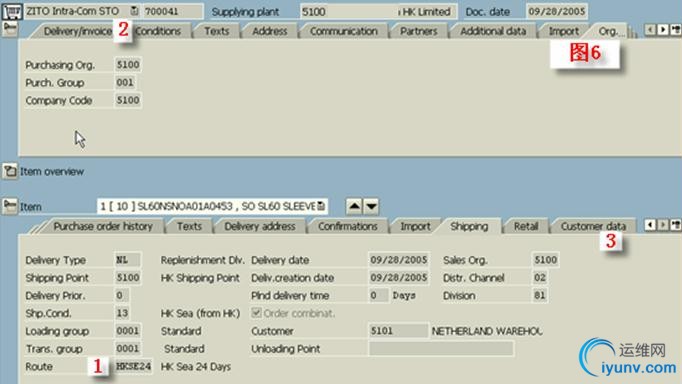This screenshot has width=682, height=384.
Task: Toggle the Order combinat. checkbox
Action: click(x=257, y=313)
